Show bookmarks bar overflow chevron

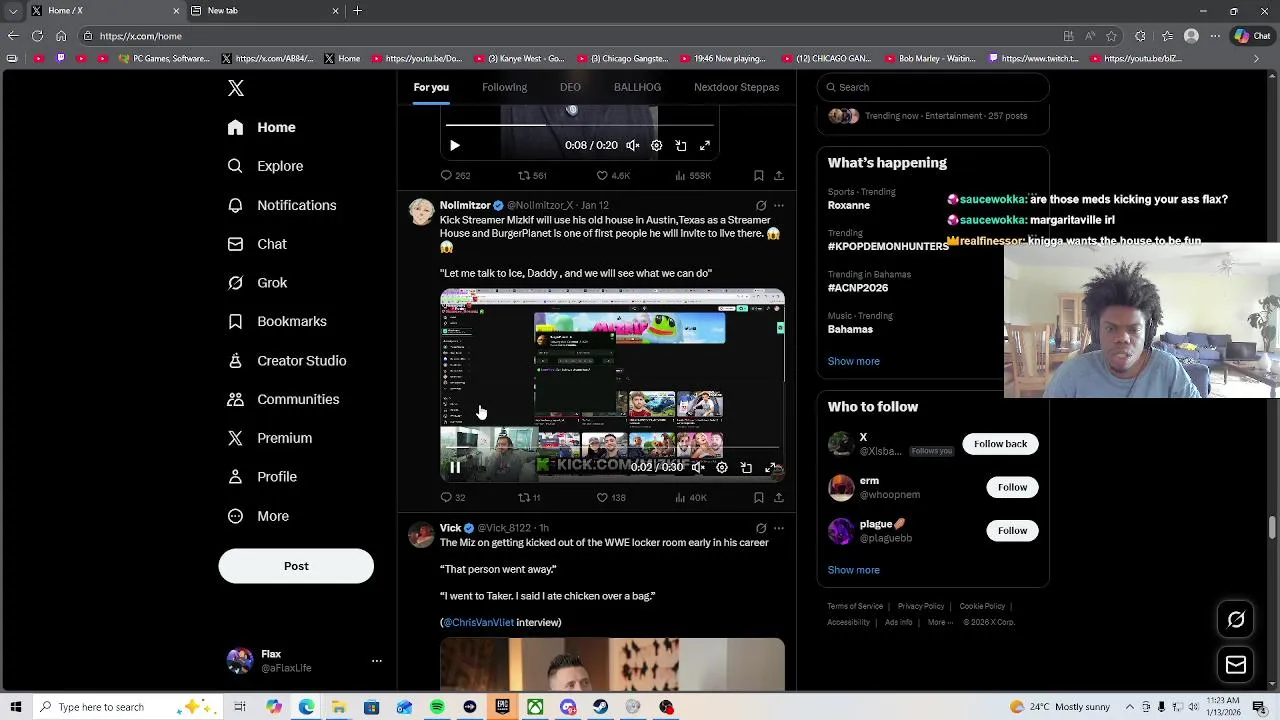click(x=1256, y=58)
